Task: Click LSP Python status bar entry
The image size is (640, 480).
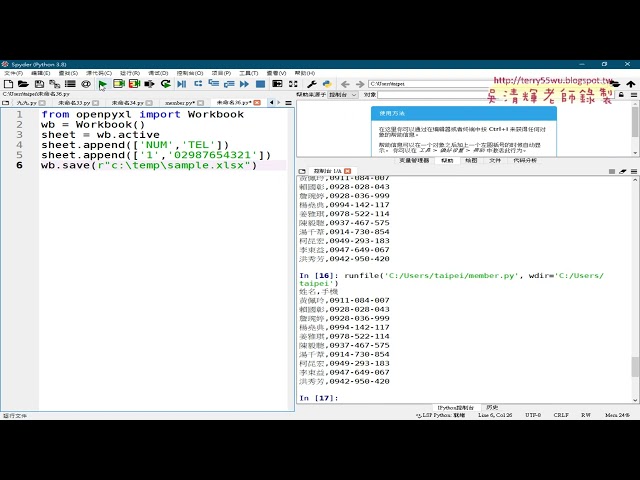Action: tap(441, 415)
